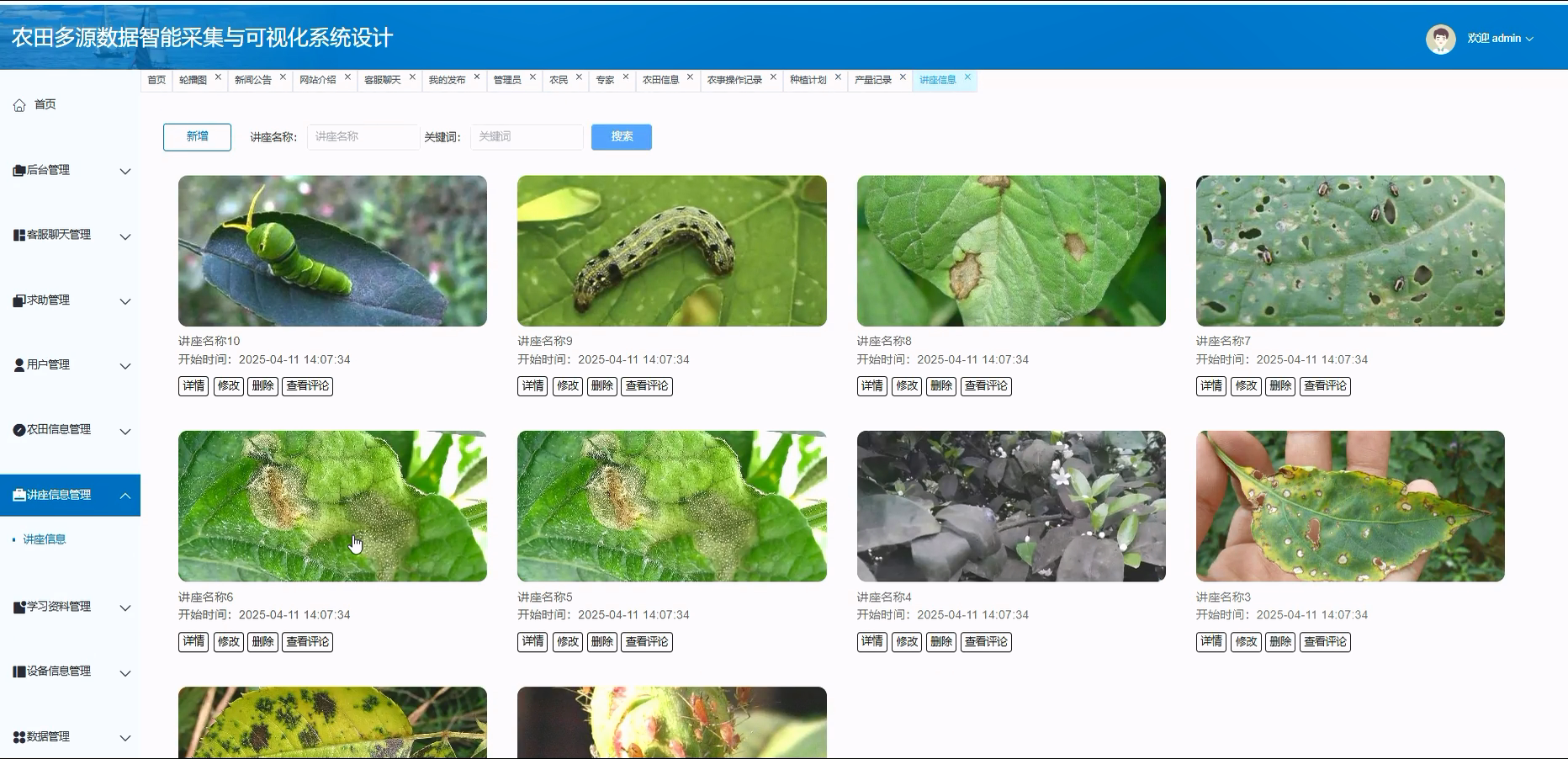Image resolution: width=1568 pixels, height=759 pixels.
Task: Open the 讲座名称7 leaf beetle thumbnail
Action: click(1350, 251)
